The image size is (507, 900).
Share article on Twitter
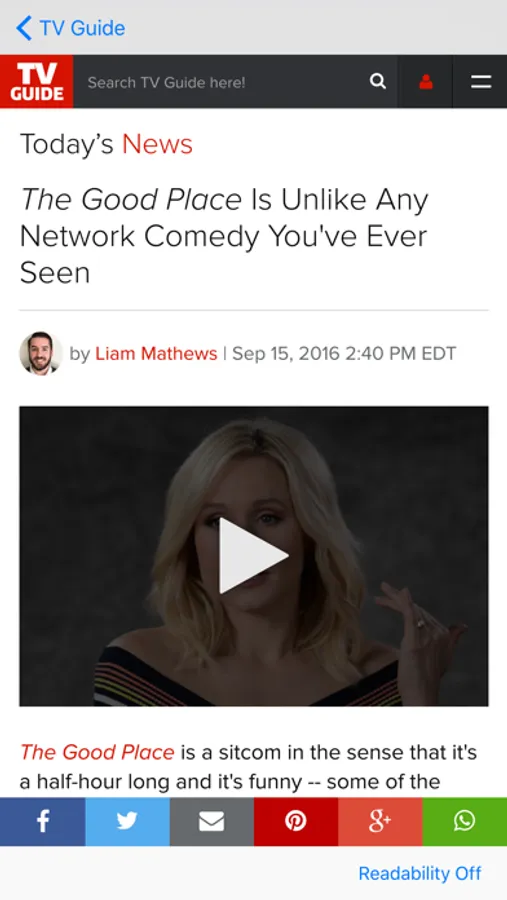tap(127, 821)
